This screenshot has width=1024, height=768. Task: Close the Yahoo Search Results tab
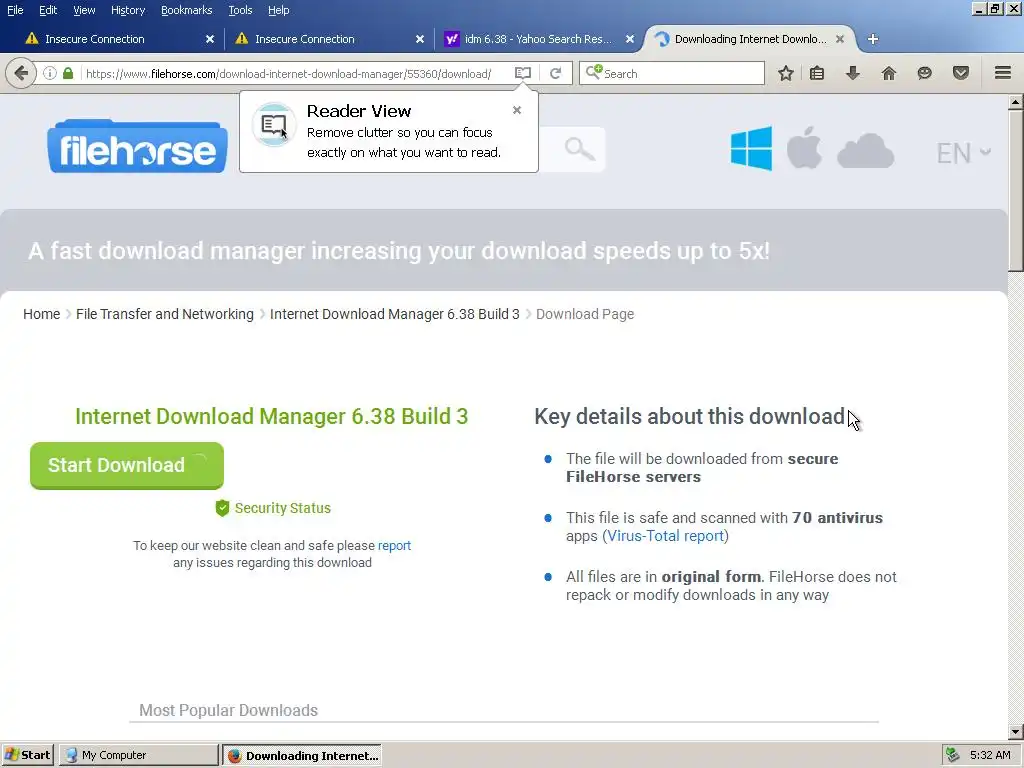(630, 39)
